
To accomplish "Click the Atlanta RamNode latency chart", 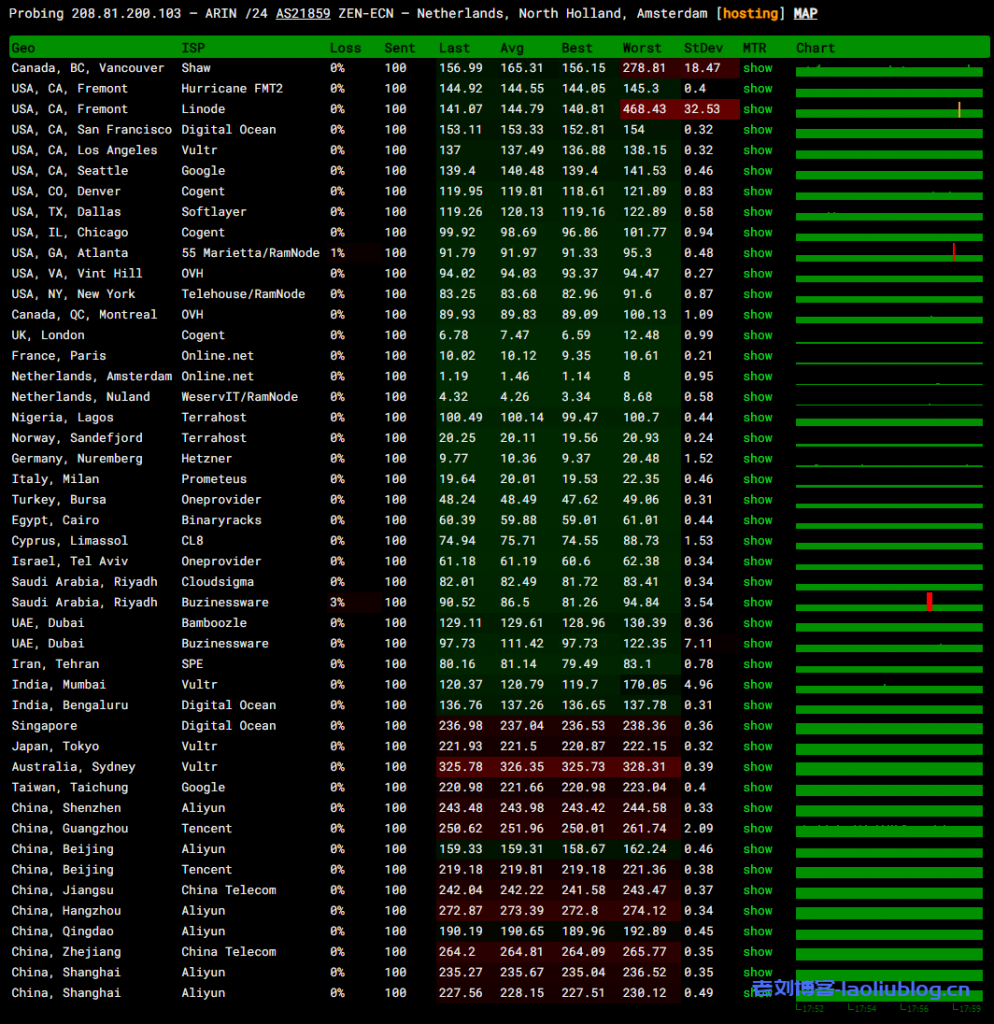I will pyautogui.click(x=889, y=253).
